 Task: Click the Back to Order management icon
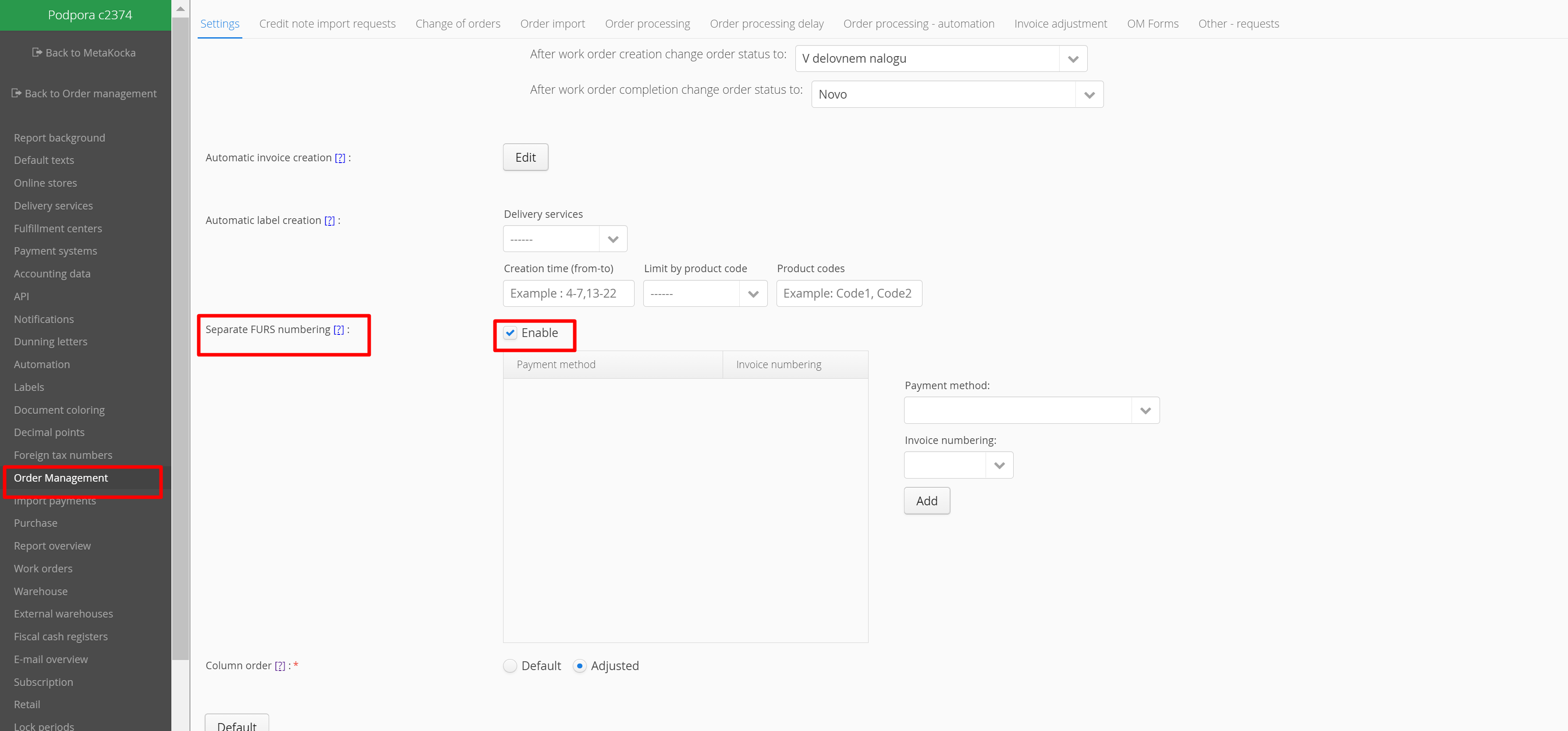(x=17, y=93)
